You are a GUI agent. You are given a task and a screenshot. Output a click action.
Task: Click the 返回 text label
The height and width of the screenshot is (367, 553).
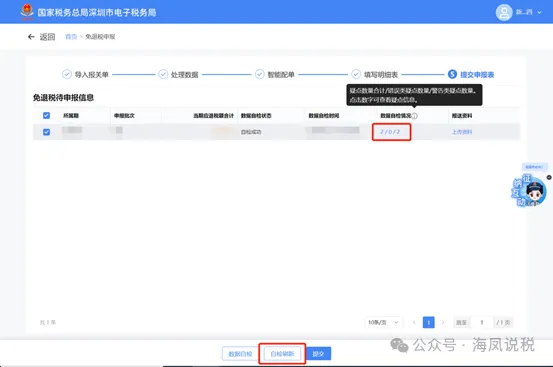(x=47, y=37)
